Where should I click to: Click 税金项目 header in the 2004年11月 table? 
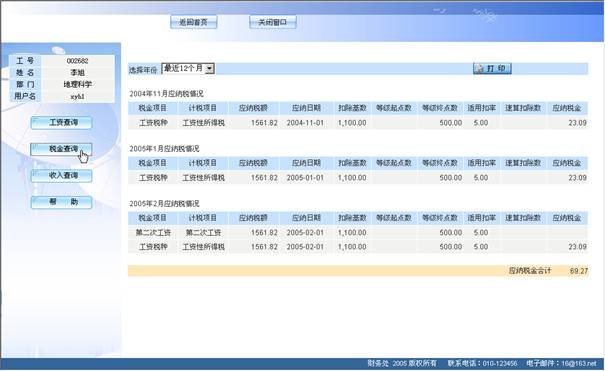pyautogui.click(x=153, y=108)
